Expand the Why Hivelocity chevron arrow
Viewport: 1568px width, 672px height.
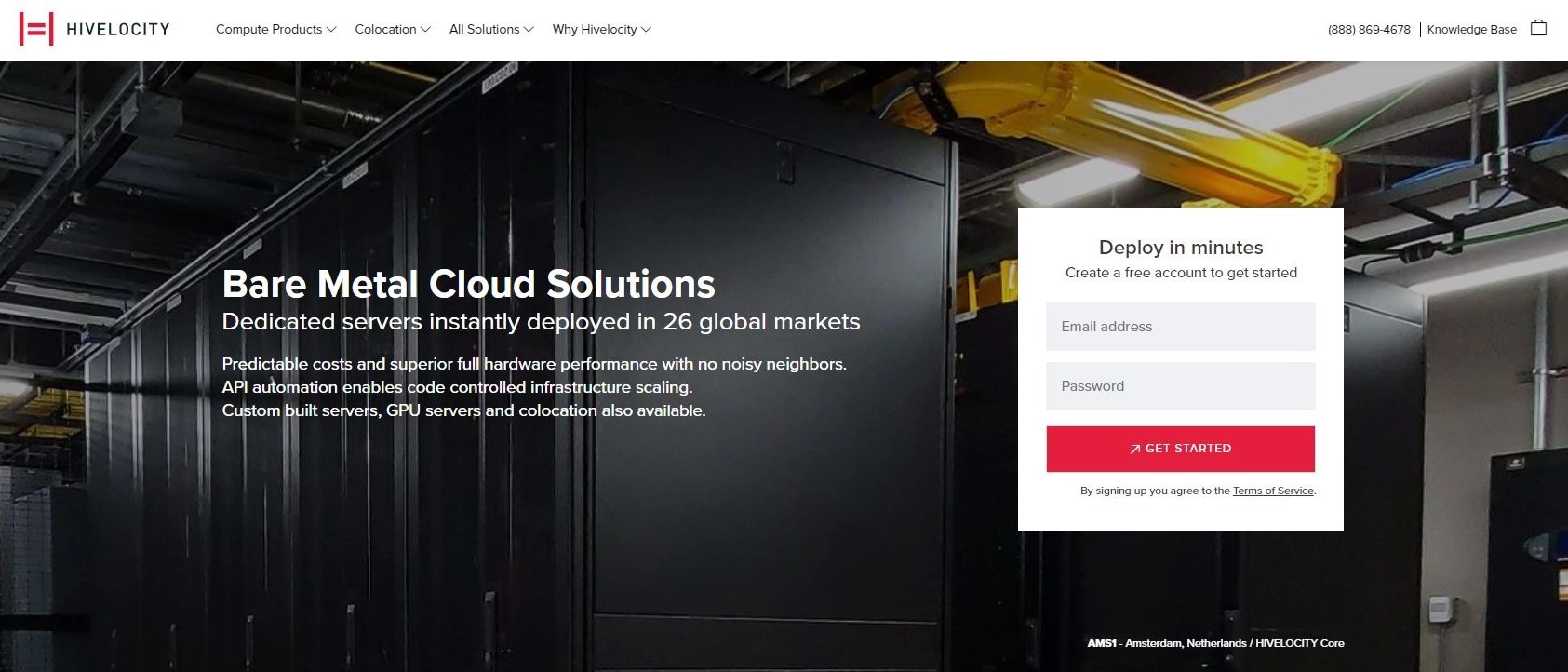tap(646, 30)
